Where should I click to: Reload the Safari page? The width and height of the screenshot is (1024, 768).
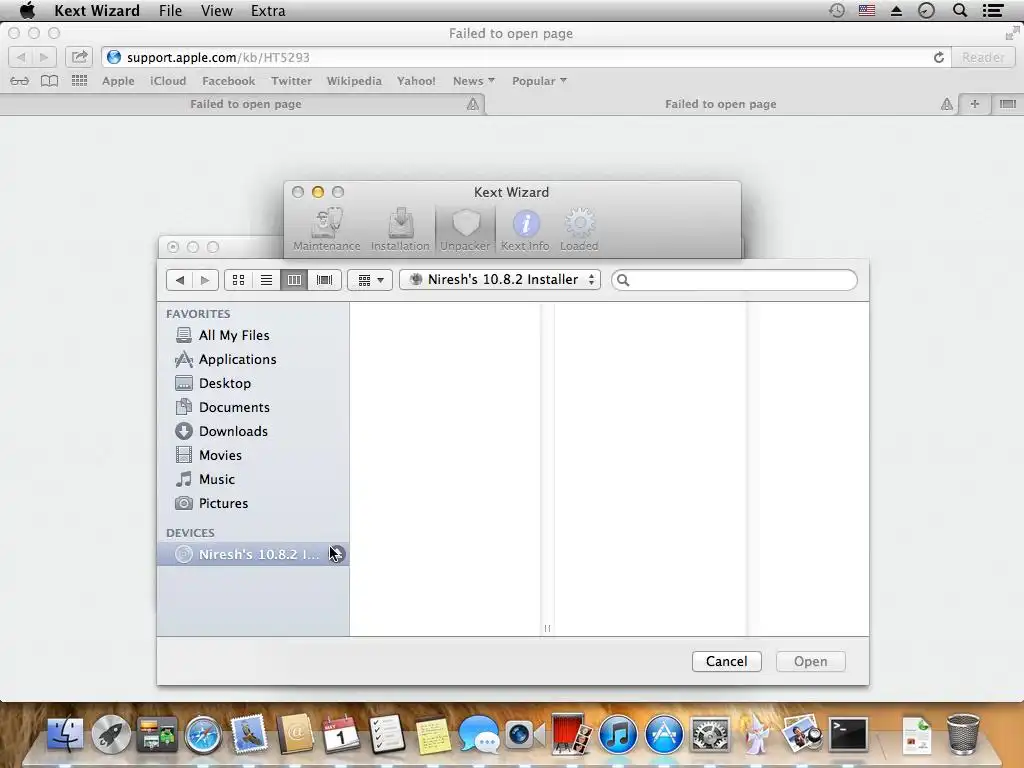[x=938, y=57]
